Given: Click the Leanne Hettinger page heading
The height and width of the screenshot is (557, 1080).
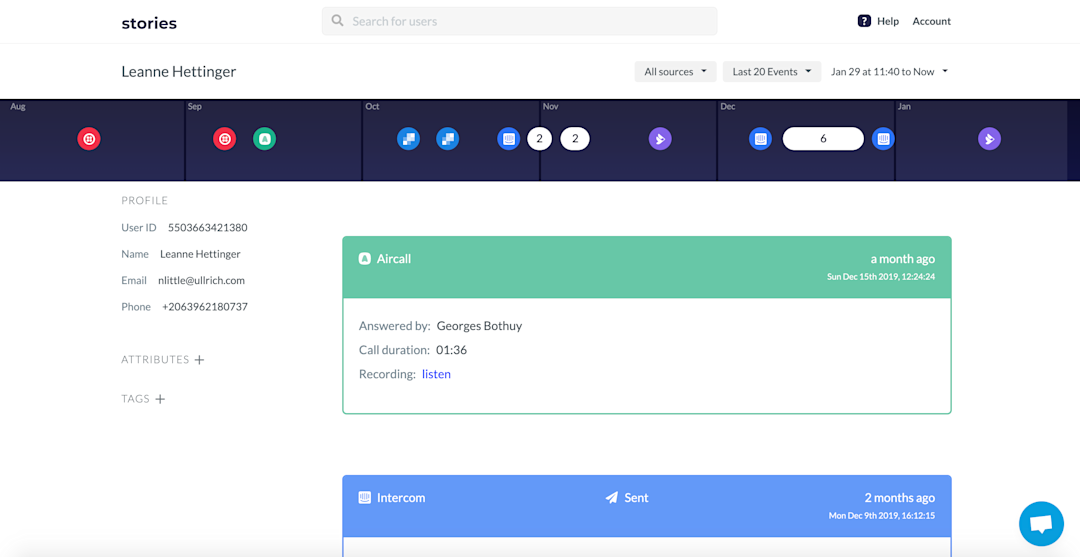Looking at the screenshot, I should click(178, 72).
